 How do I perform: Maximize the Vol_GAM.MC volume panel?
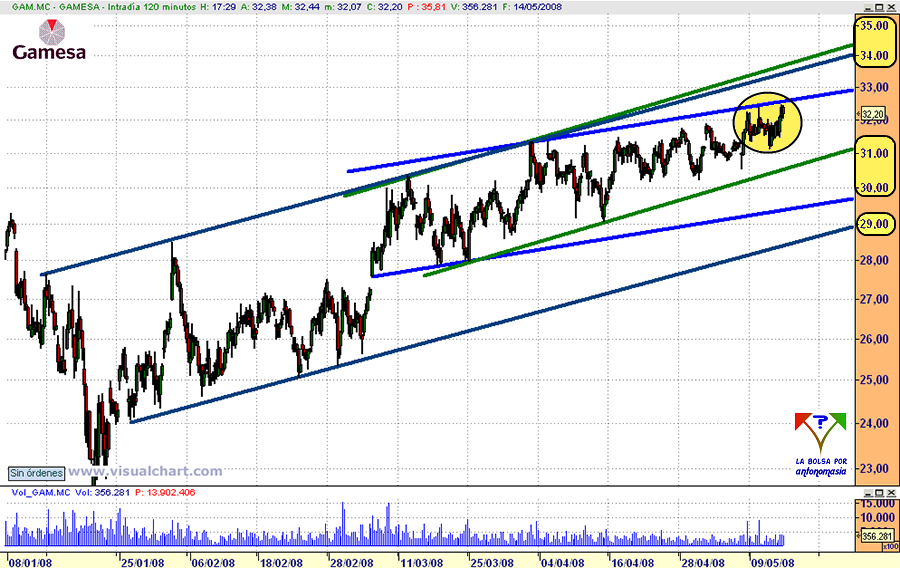tap(880, 493)
